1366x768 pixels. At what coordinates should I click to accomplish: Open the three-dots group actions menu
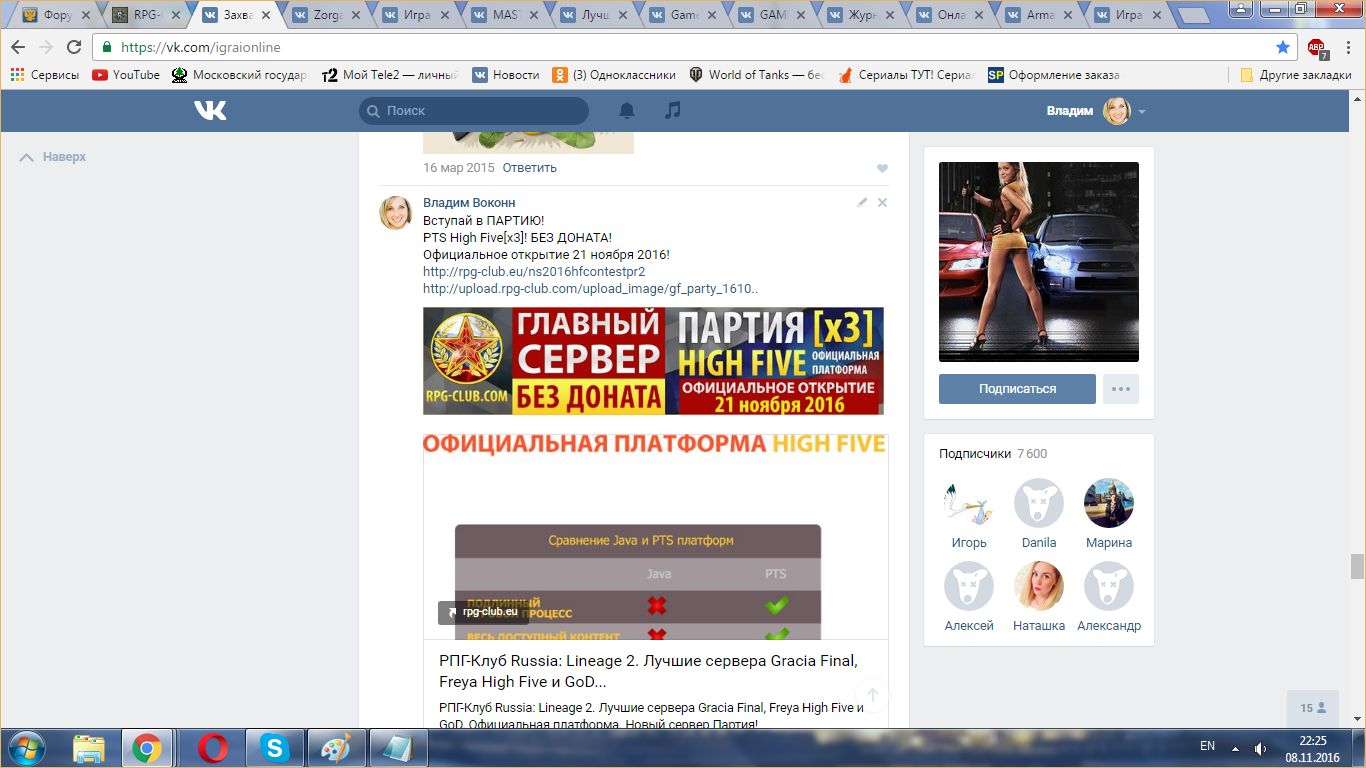(x=1121, y=389)
